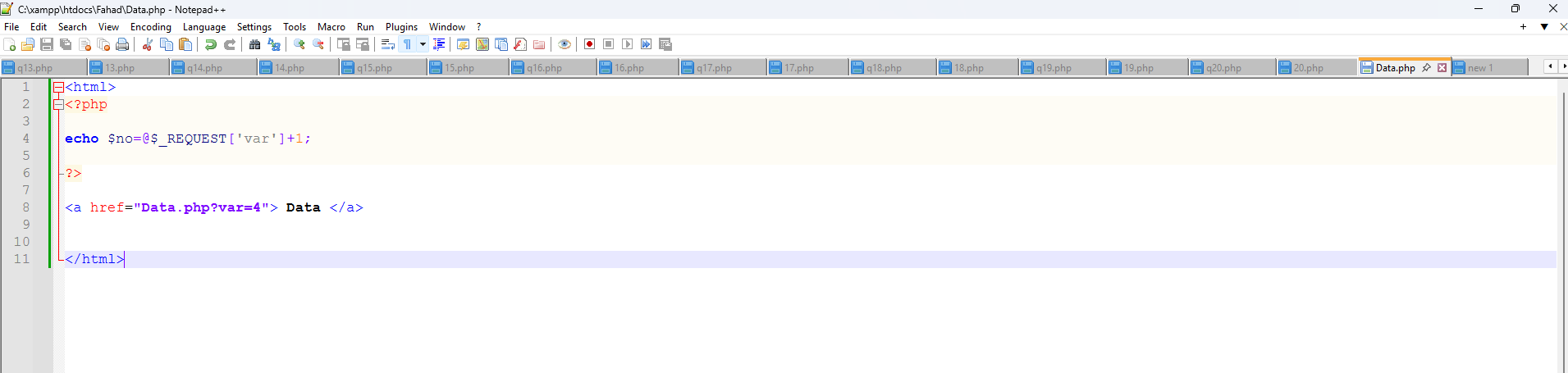
Task: Collapse the html fold marker on line 1
Action: click(x=58, y=87)
